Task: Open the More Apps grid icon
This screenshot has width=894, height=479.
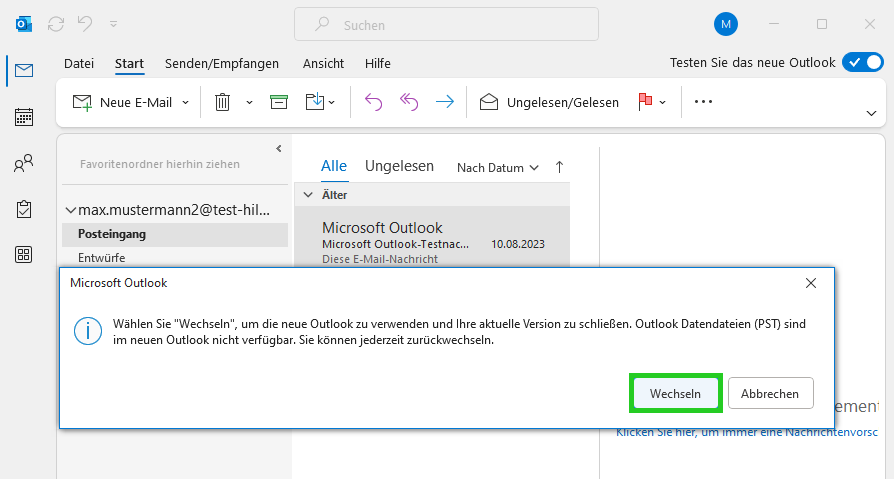Action: click(24, 254)
